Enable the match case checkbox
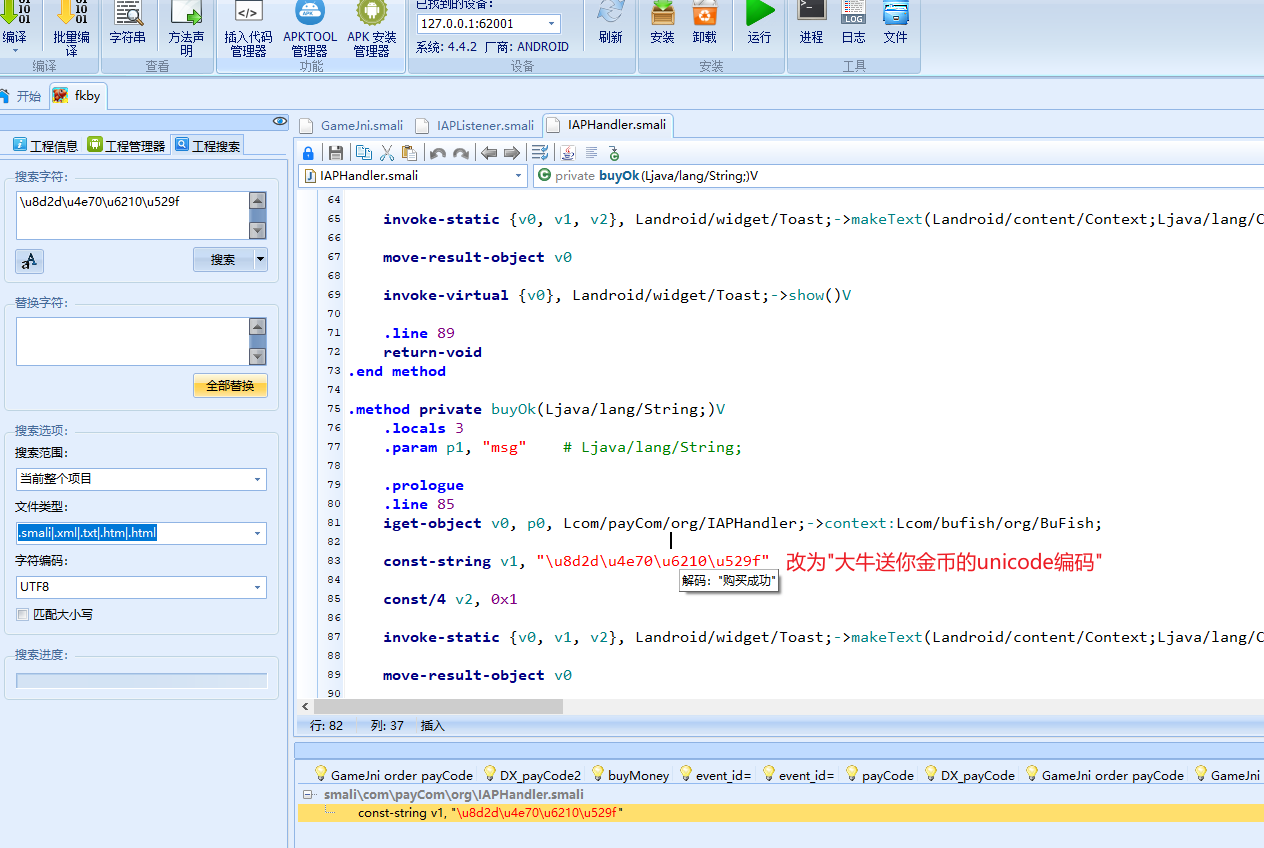The width and height of the screenshot is (1264, 848). point(23,615)
